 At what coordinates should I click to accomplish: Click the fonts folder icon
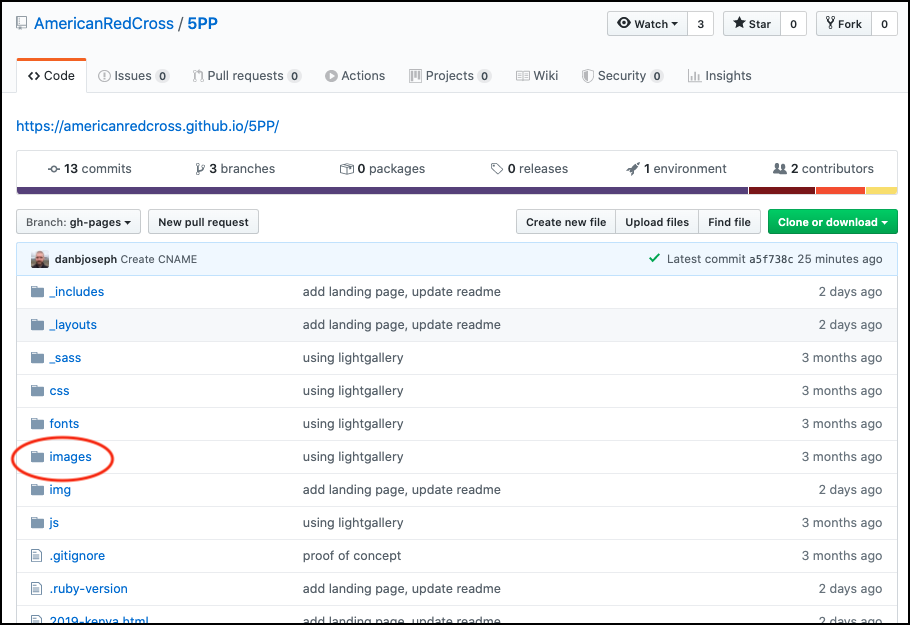[x=38, y=424]
